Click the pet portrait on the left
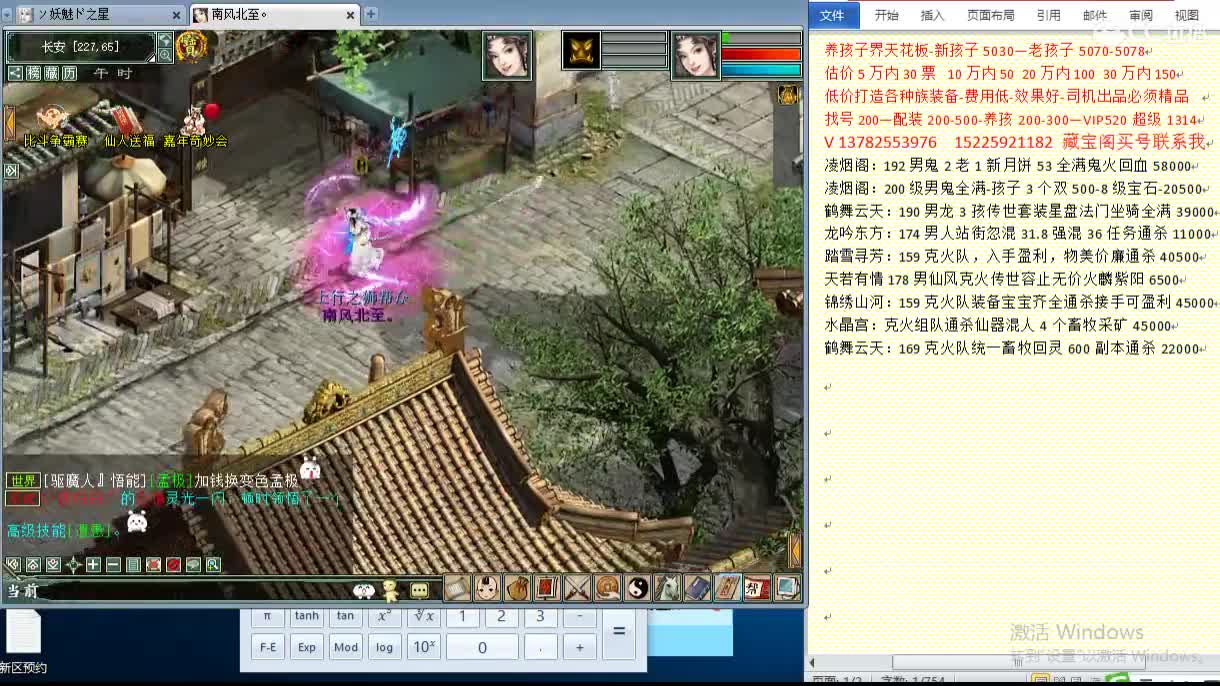Image resolution: width=1220 pixels, height=686 pixels. (x=507, y=55)
